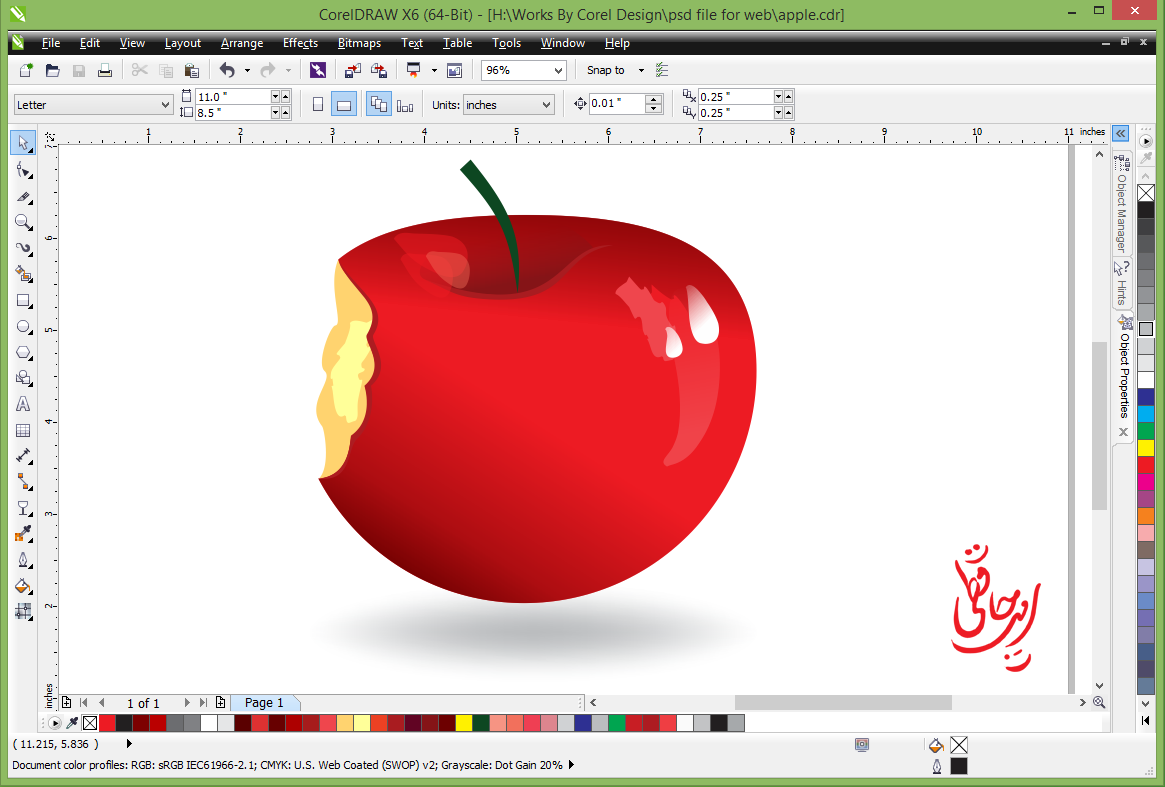The height and width of the screenshot is (787, 1165).
Task: Switch page orientation to Landscape
Action: click(x=343, y=104)
